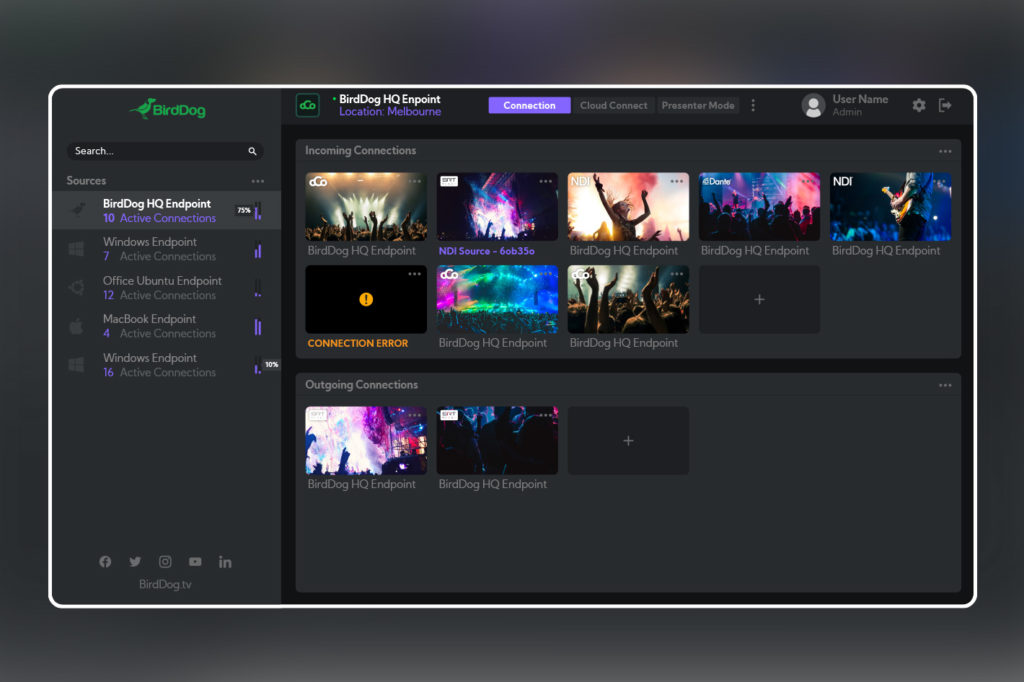Select MacBook Endpoint source

(x=167, y=326)
